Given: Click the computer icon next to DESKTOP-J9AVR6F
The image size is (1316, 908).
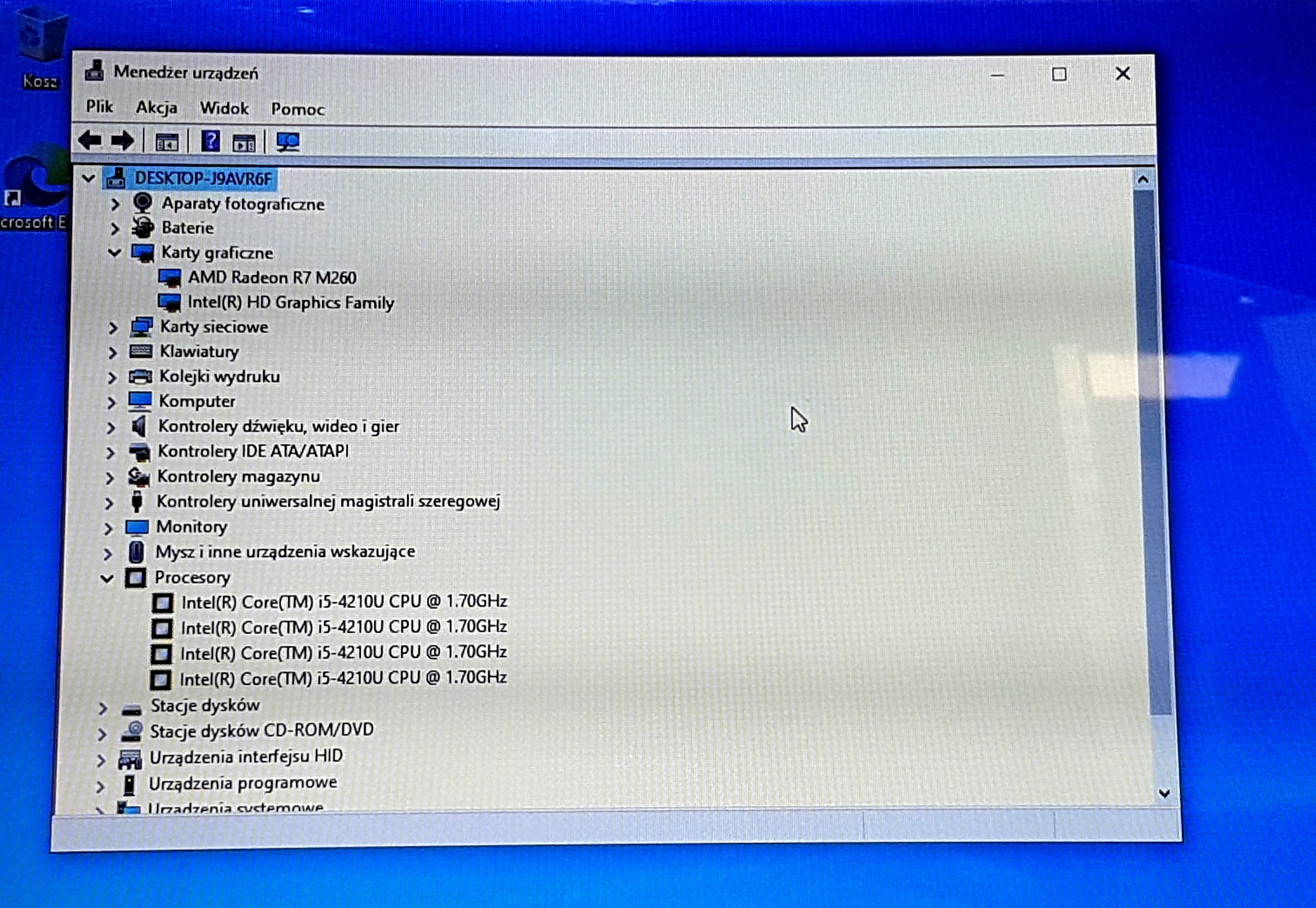Looking at the screenshot, I should coord(116,177).
